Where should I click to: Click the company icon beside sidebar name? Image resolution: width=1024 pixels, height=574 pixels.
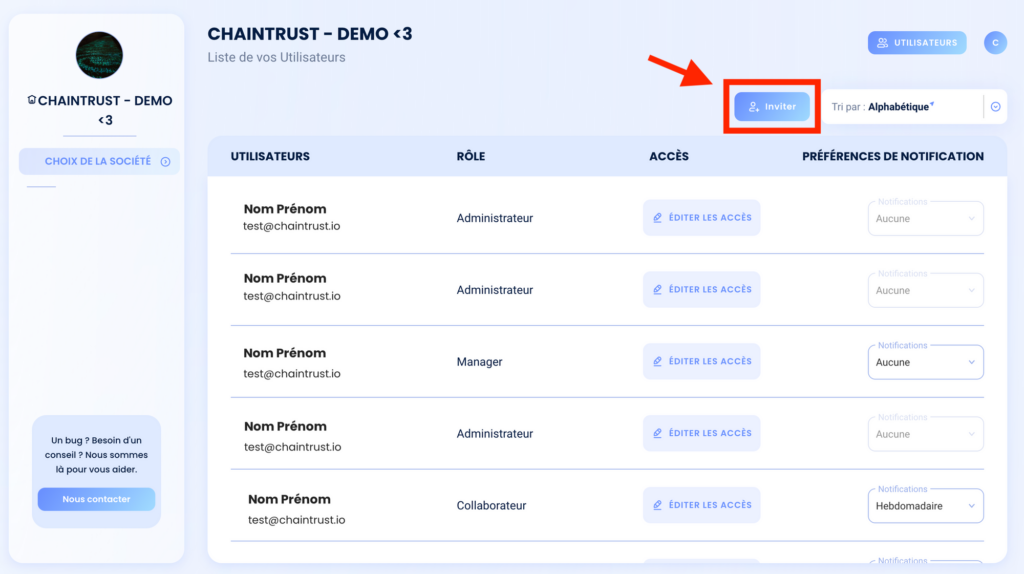click(31, 100)
